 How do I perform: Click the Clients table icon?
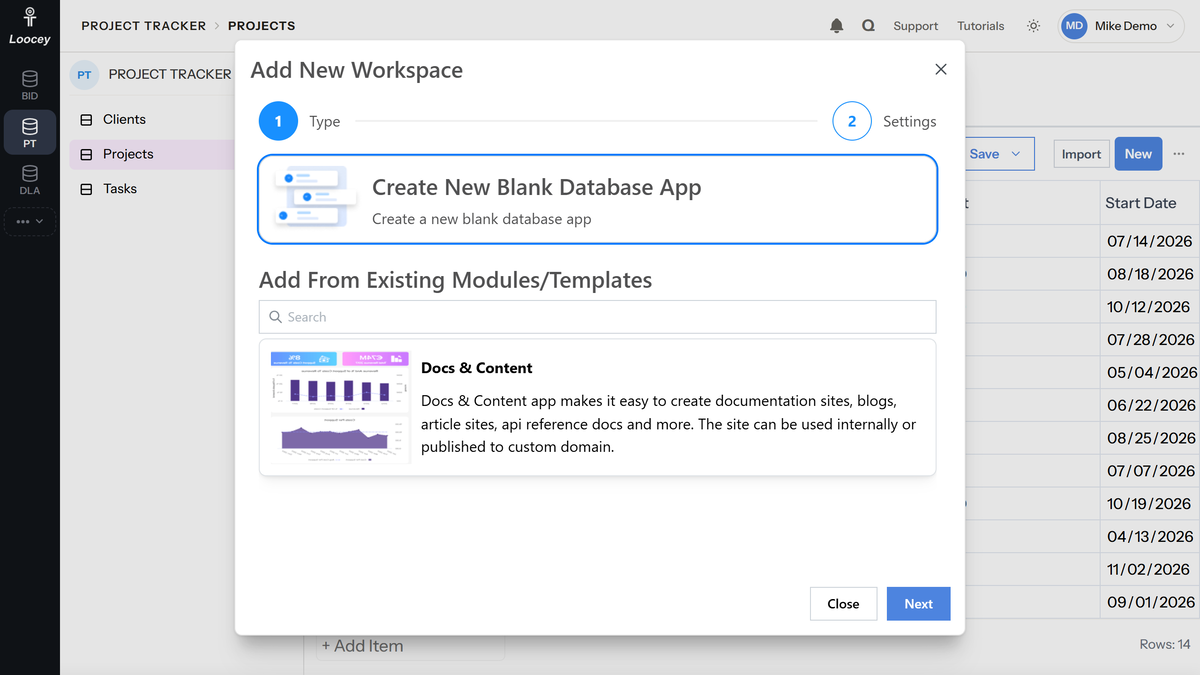pyautogui.click(x=86, y=119)
